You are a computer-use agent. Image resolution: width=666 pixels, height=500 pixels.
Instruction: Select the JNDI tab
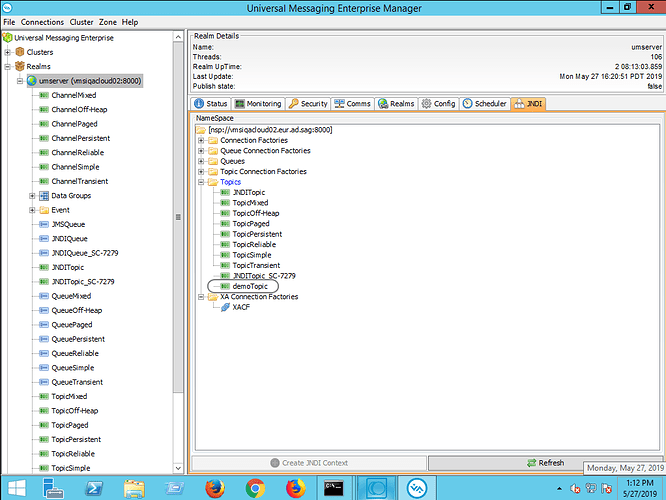click(528, 104)
